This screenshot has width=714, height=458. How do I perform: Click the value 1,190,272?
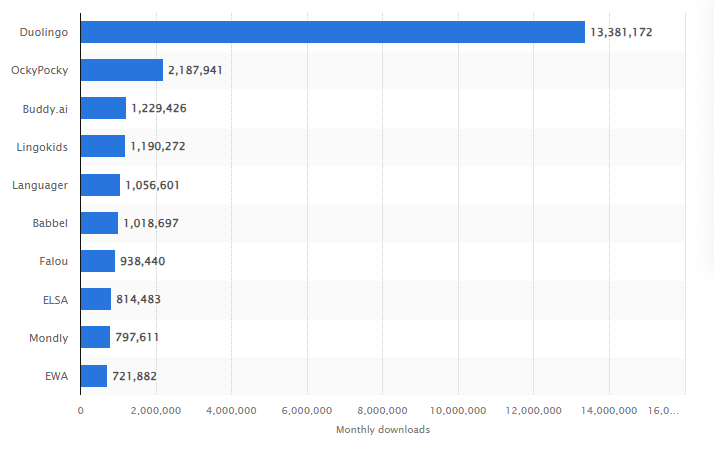pos(158,146)
